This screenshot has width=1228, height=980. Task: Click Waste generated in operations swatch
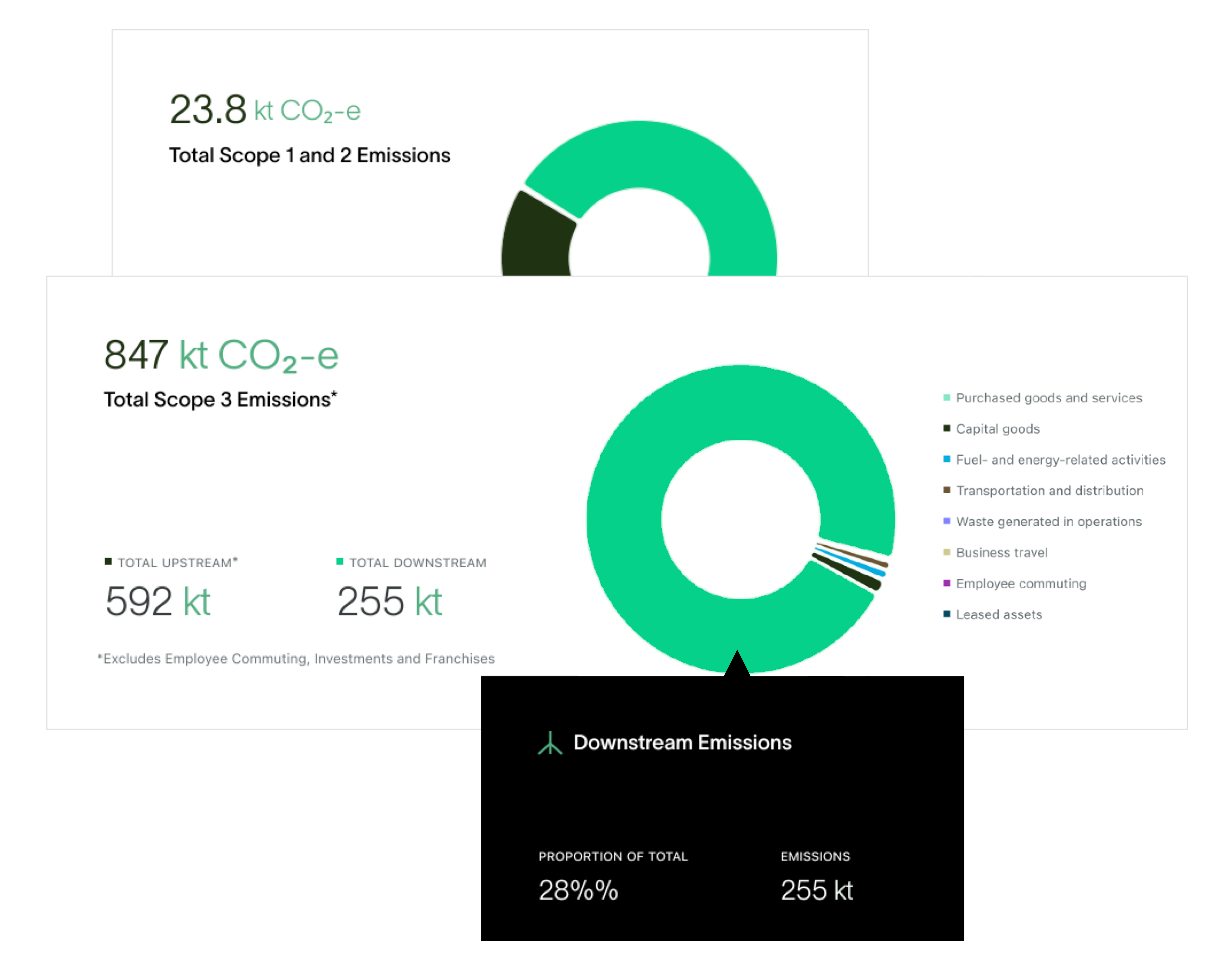tap(947, 521)
